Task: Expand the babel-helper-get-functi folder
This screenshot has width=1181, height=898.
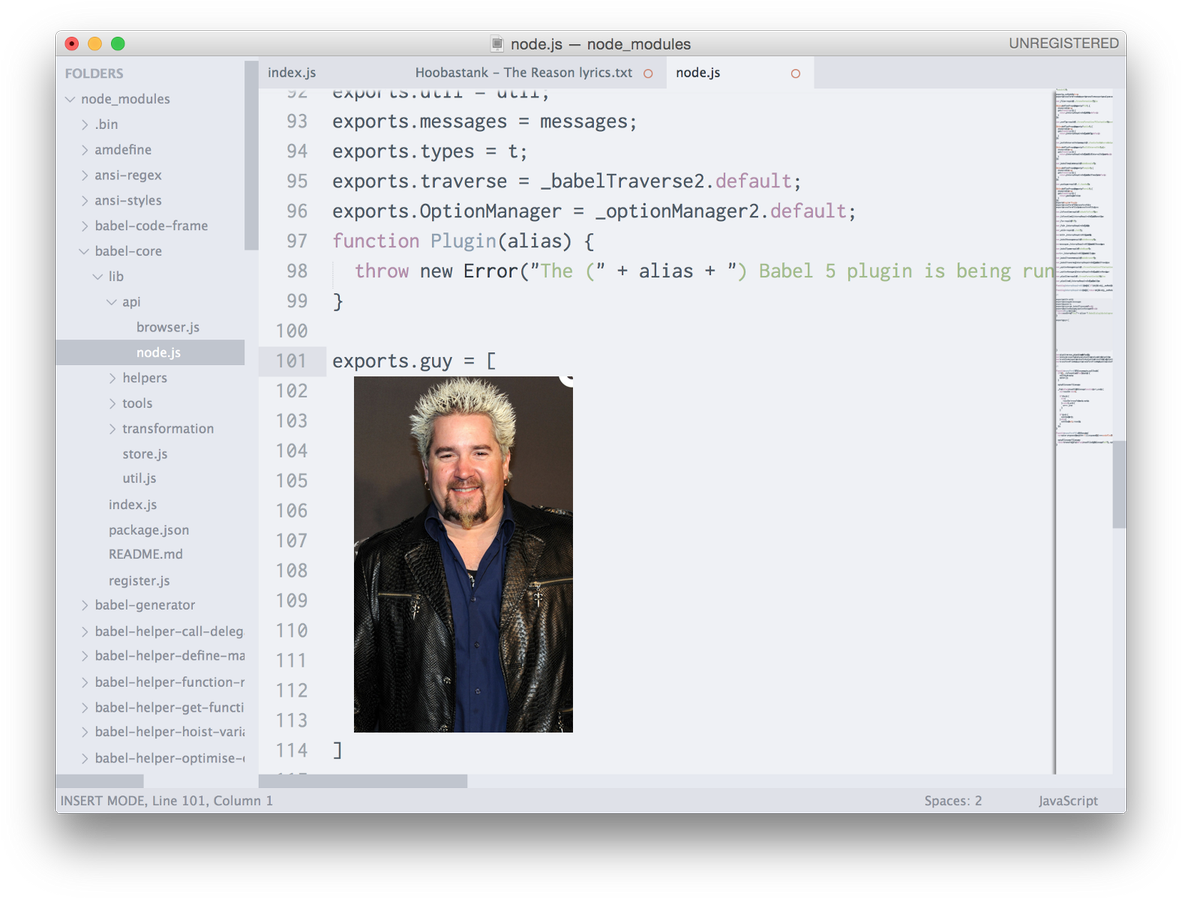Action: click(84, 707)
